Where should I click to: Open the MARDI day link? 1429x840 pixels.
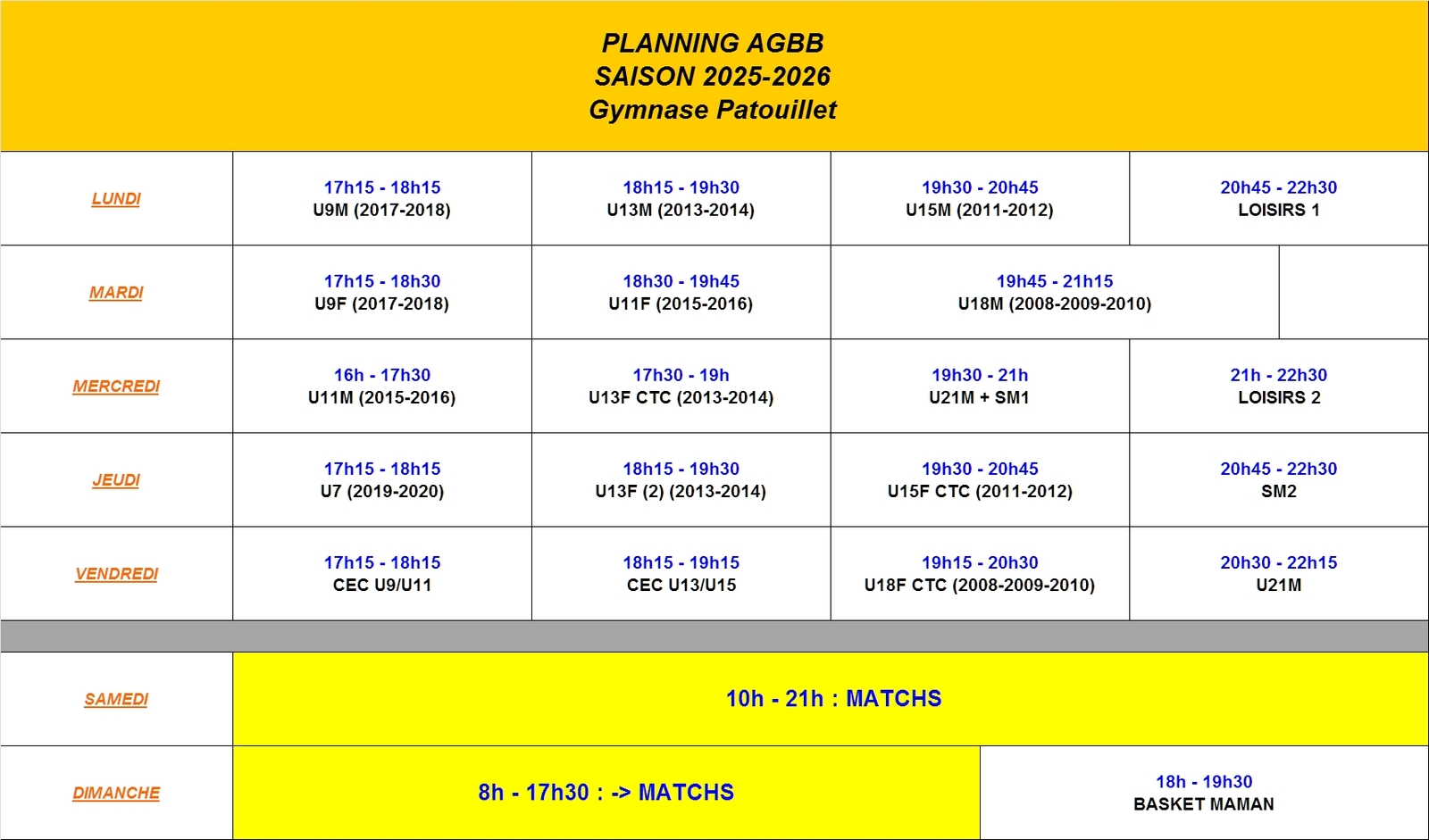tap(116, 292)
